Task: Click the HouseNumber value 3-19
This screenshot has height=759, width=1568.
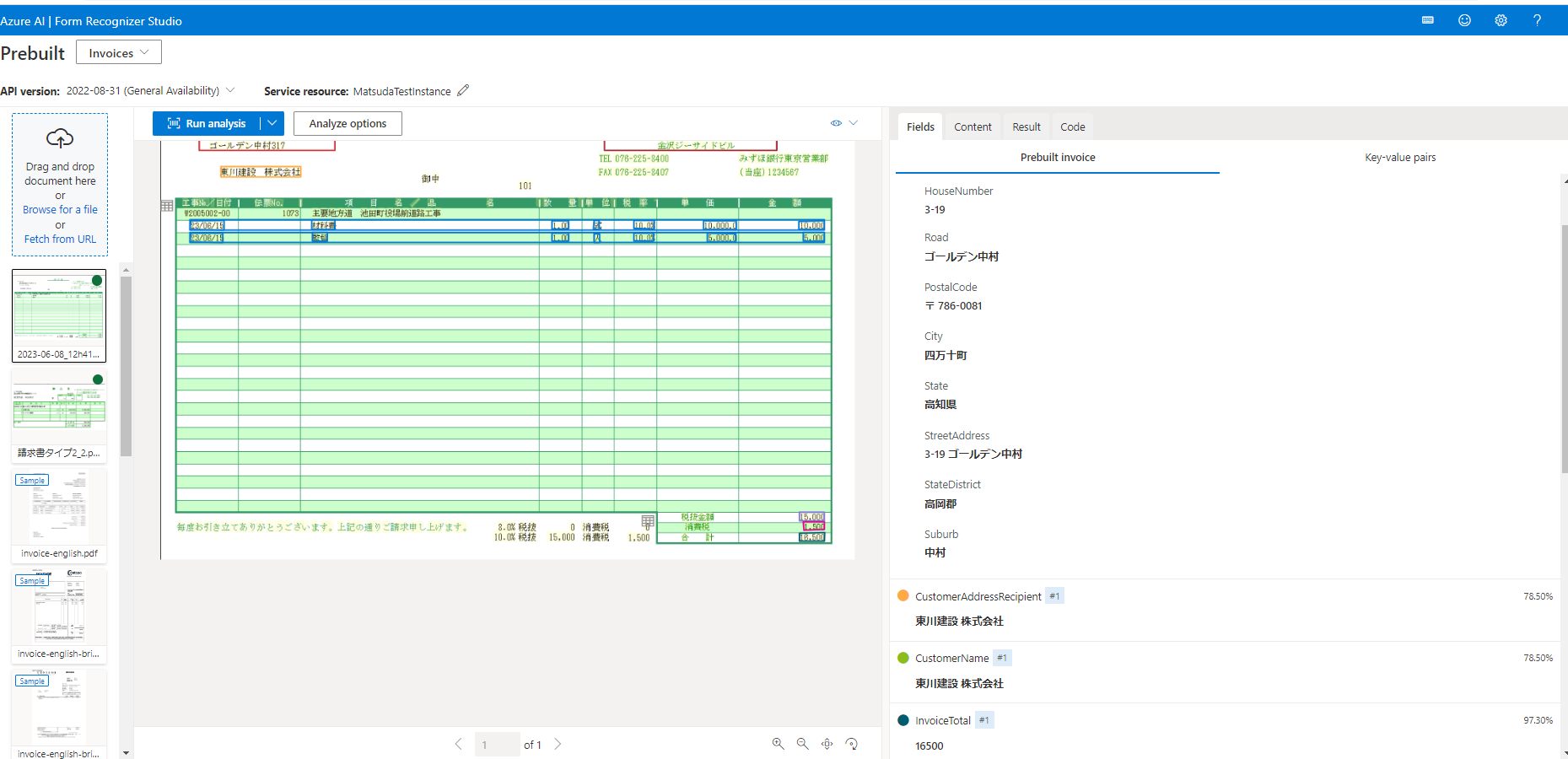Action: tap(935, 209)
